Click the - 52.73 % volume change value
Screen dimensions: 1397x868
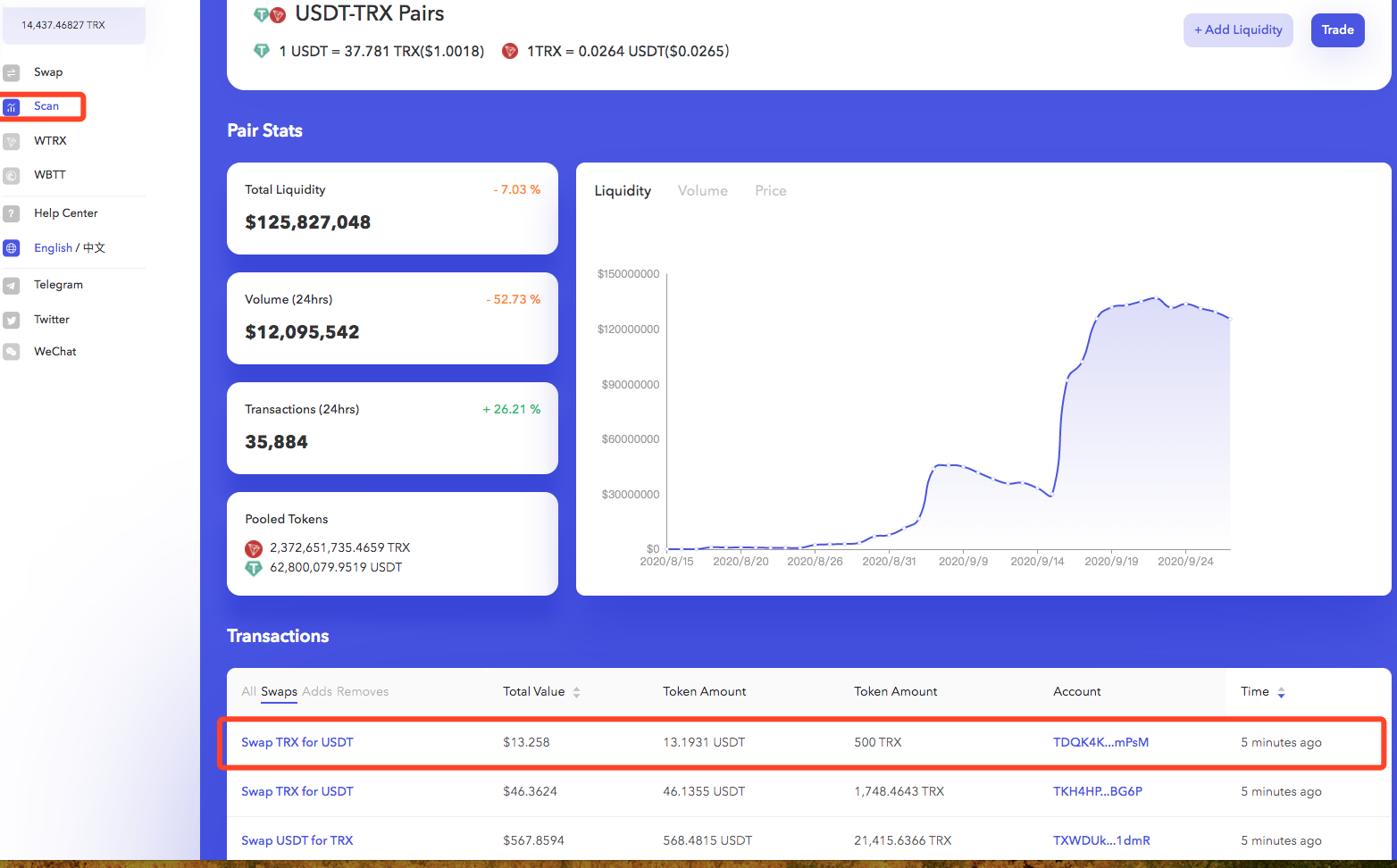click(x=514, y=300)
